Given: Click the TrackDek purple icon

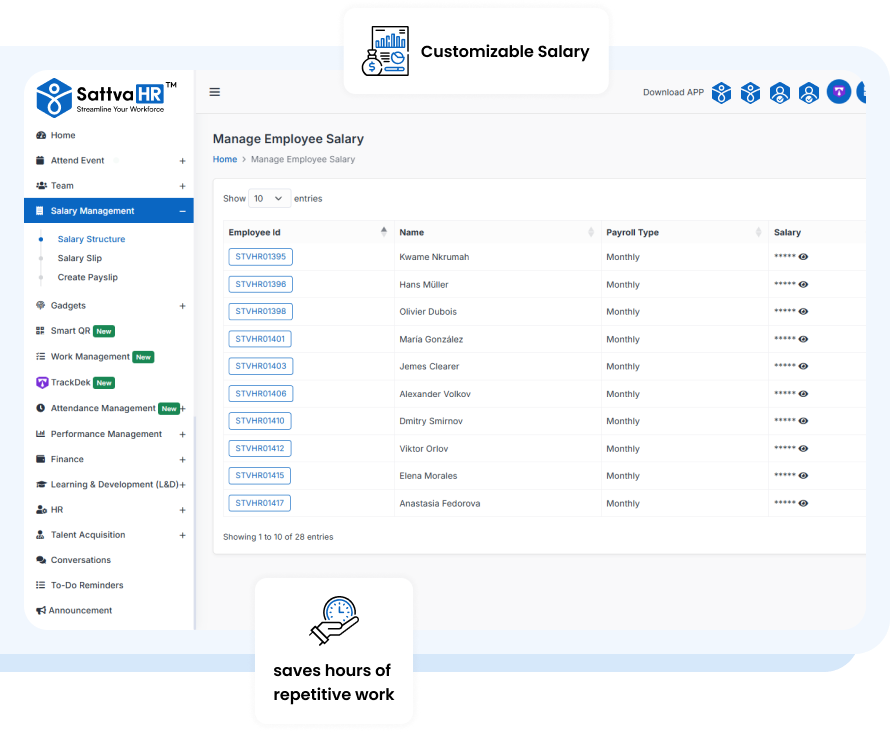Looking at the screenshot, I should tap(41, 382).
